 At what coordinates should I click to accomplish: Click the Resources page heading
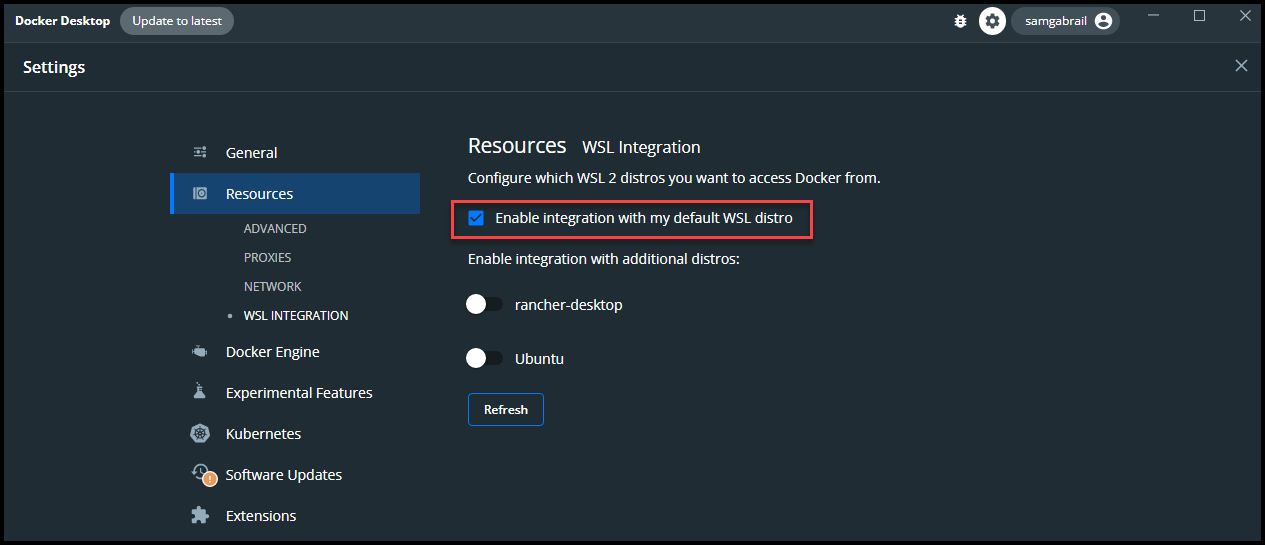click(x=517, y=146)
